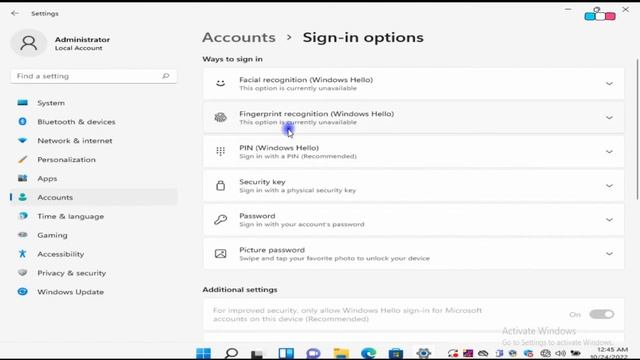Expand Facial recognition chevron
Screen dimensions: 640x360
click(x=609, y=84)
